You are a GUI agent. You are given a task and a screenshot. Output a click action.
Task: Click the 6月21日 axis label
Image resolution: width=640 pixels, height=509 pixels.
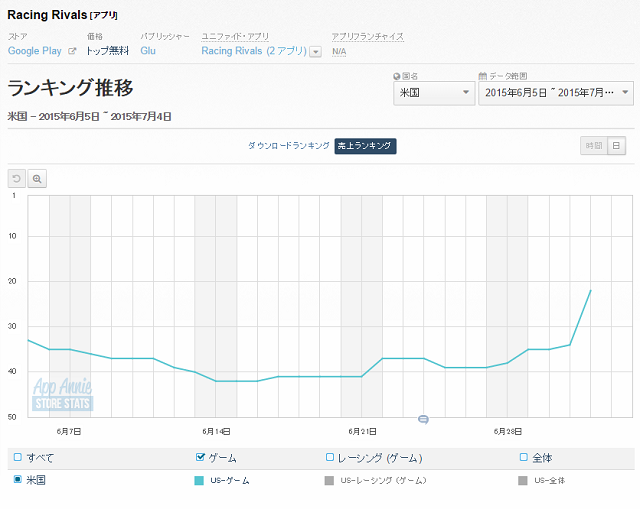coord(362,431)
